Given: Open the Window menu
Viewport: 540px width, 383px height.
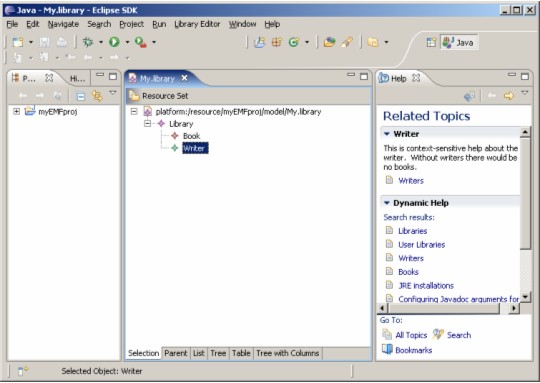Looking at the screenshot, I should tap(242, 24).
